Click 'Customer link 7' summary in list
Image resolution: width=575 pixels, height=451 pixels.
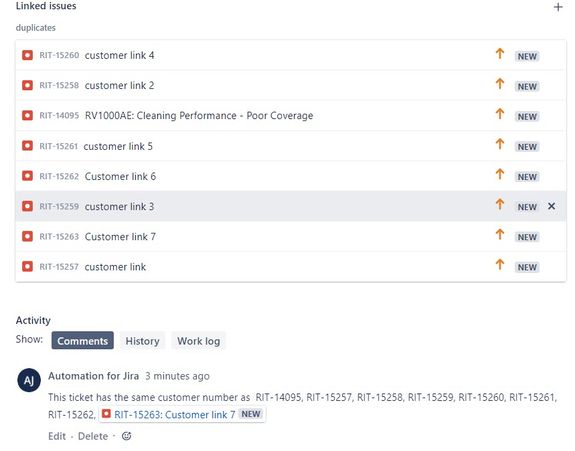120,236
